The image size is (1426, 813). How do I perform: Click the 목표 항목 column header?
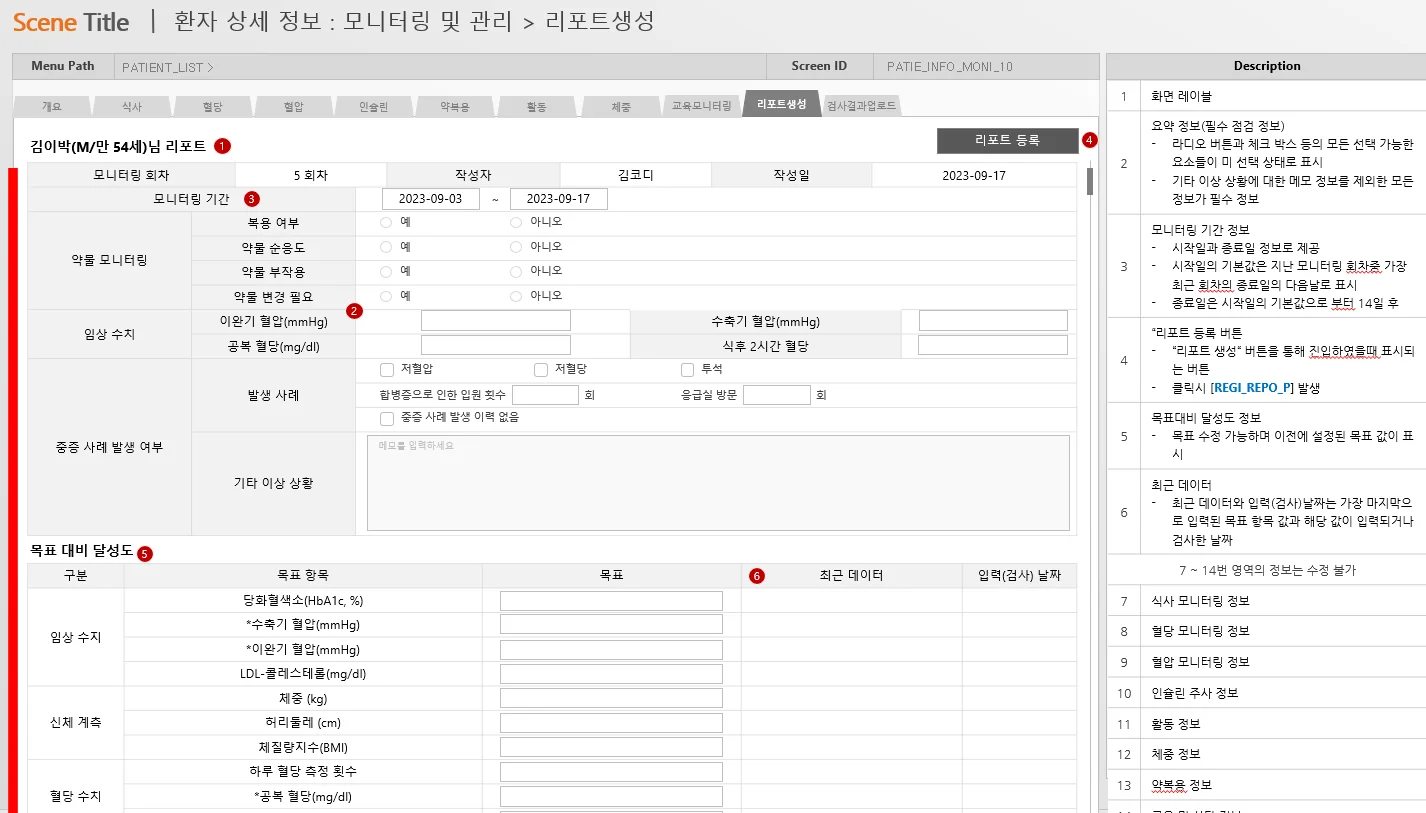tap(303, 576)
